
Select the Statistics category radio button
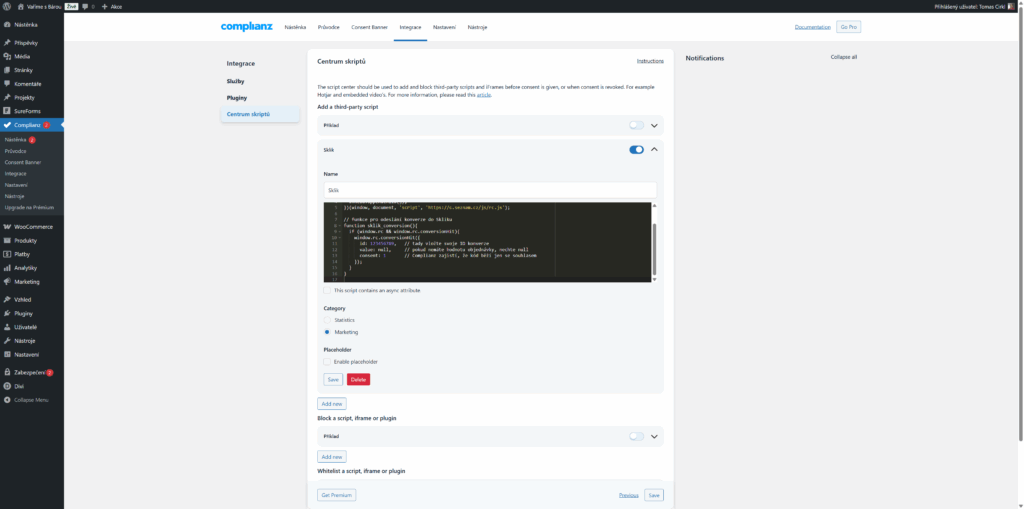pos(328,320)
